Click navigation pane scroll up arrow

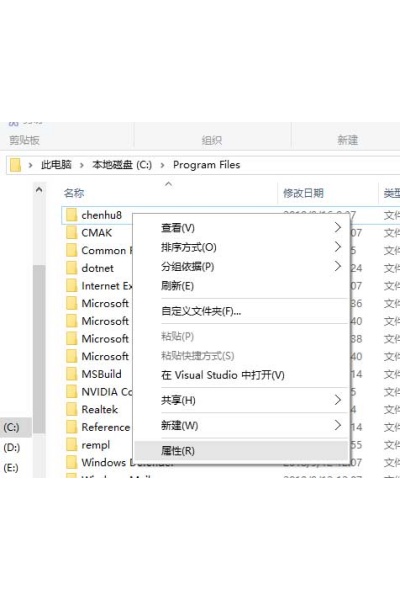coord(39,190)
